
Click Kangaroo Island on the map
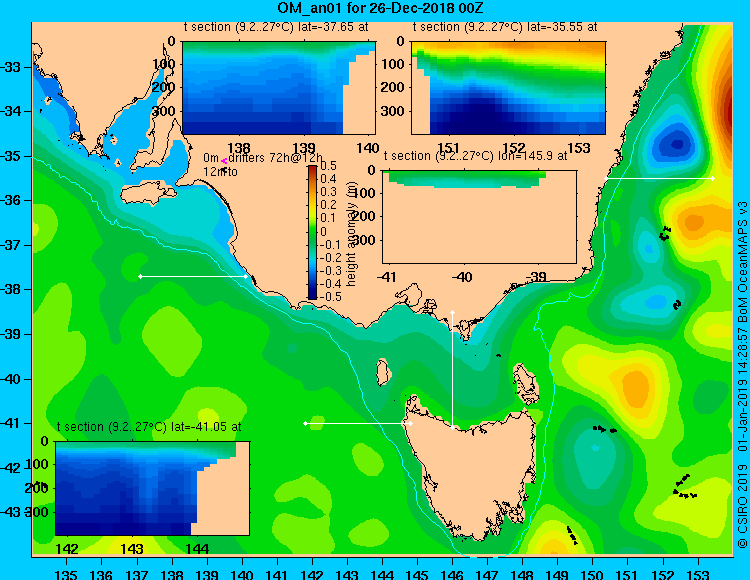(148, 193)
